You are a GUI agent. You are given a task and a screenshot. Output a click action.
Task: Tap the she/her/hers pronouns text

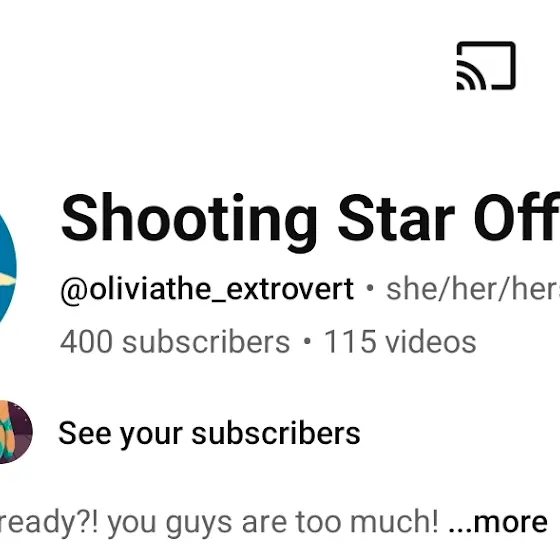coord(473,288)
